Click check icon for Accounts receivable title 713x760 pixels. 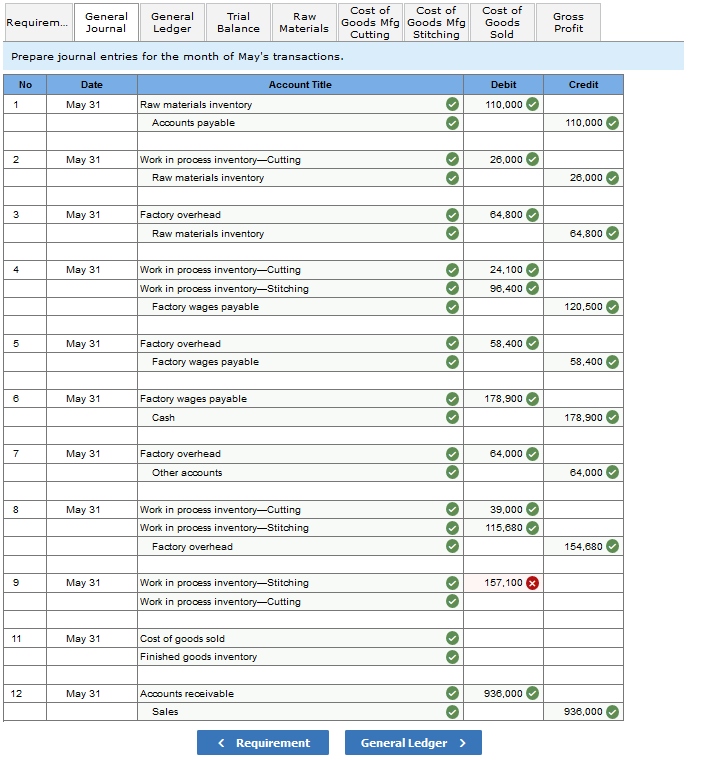pyautogui.click(x=452, y=694)
